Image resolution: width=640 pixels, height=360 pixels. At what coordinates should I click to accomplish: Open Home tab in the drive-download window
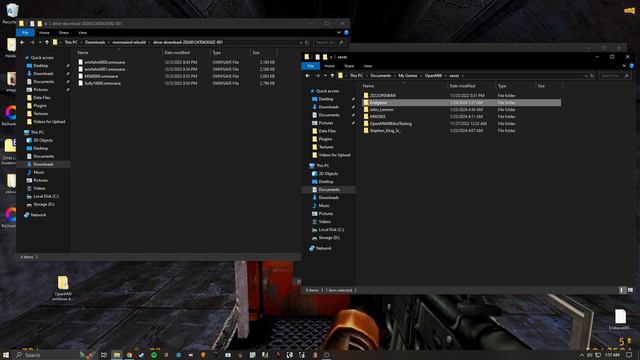(44, 32)
